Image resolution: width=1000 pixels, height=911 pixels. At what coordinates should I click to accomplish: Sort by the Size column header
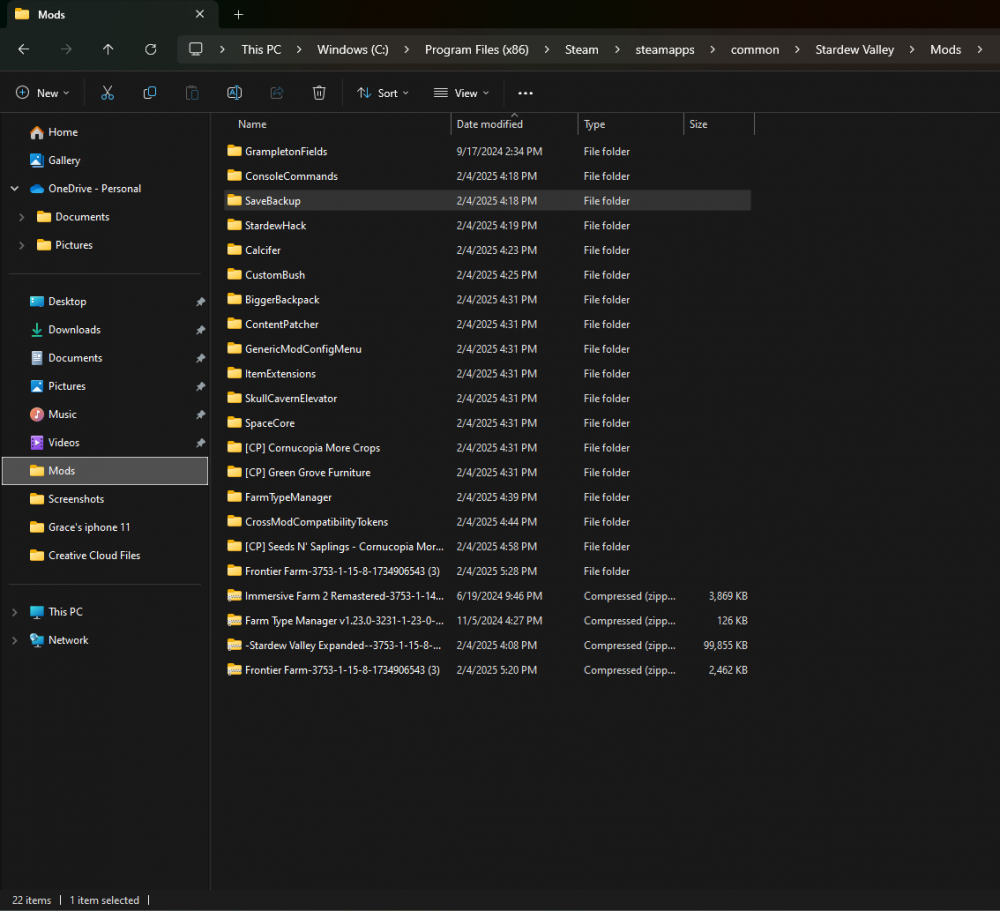[719, 124]
